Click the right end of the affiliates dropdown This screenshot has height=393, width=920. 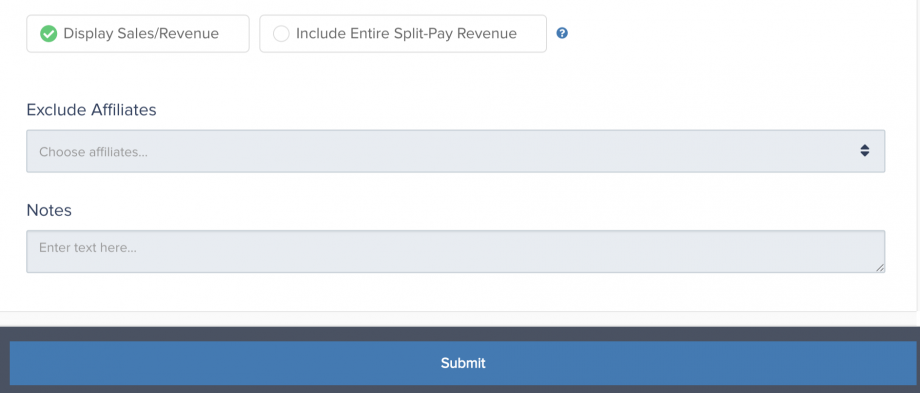(x=864, y=151)
